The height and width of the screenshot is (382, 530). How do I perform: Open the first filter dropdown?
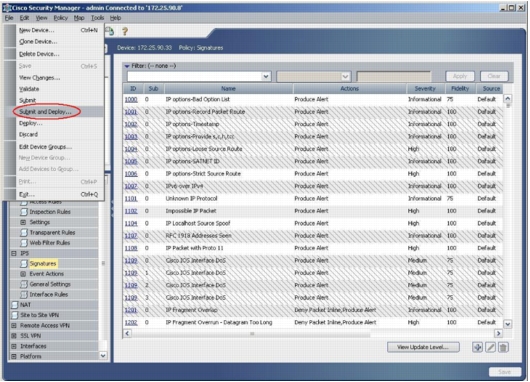tap(266, 76)
